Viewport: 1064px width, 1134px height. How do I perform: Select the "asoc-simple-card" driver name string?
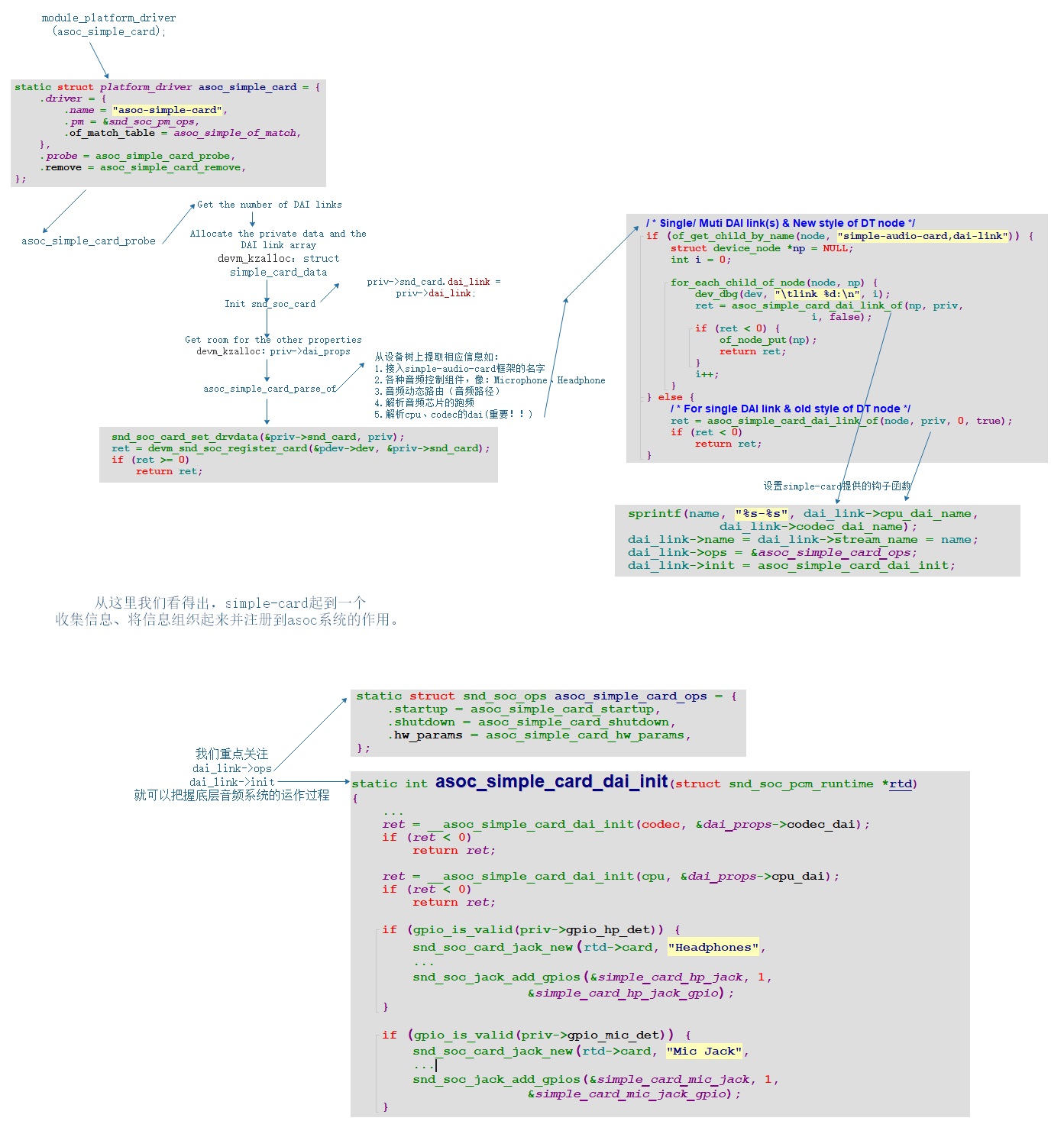170,109
